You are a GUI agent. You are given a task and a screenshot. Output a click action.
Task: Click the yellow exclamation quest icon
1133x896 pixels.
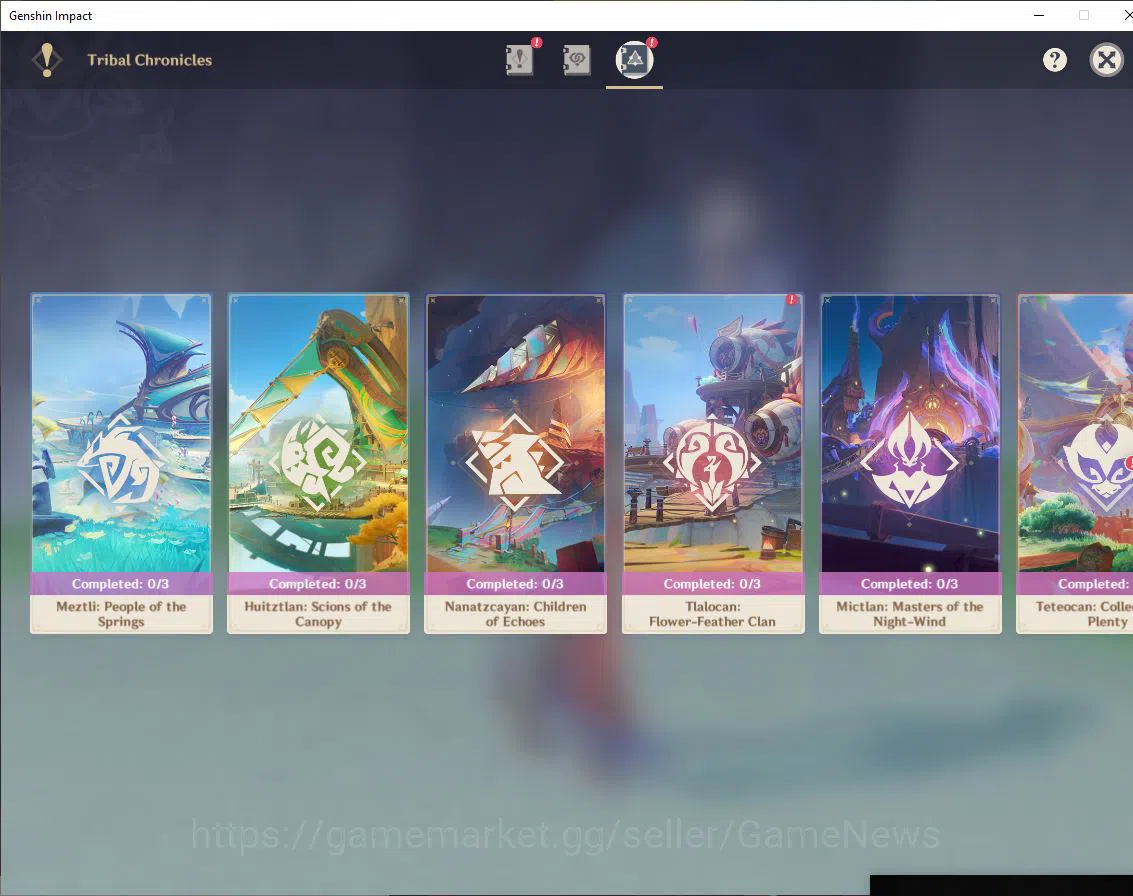coord(47,60)
